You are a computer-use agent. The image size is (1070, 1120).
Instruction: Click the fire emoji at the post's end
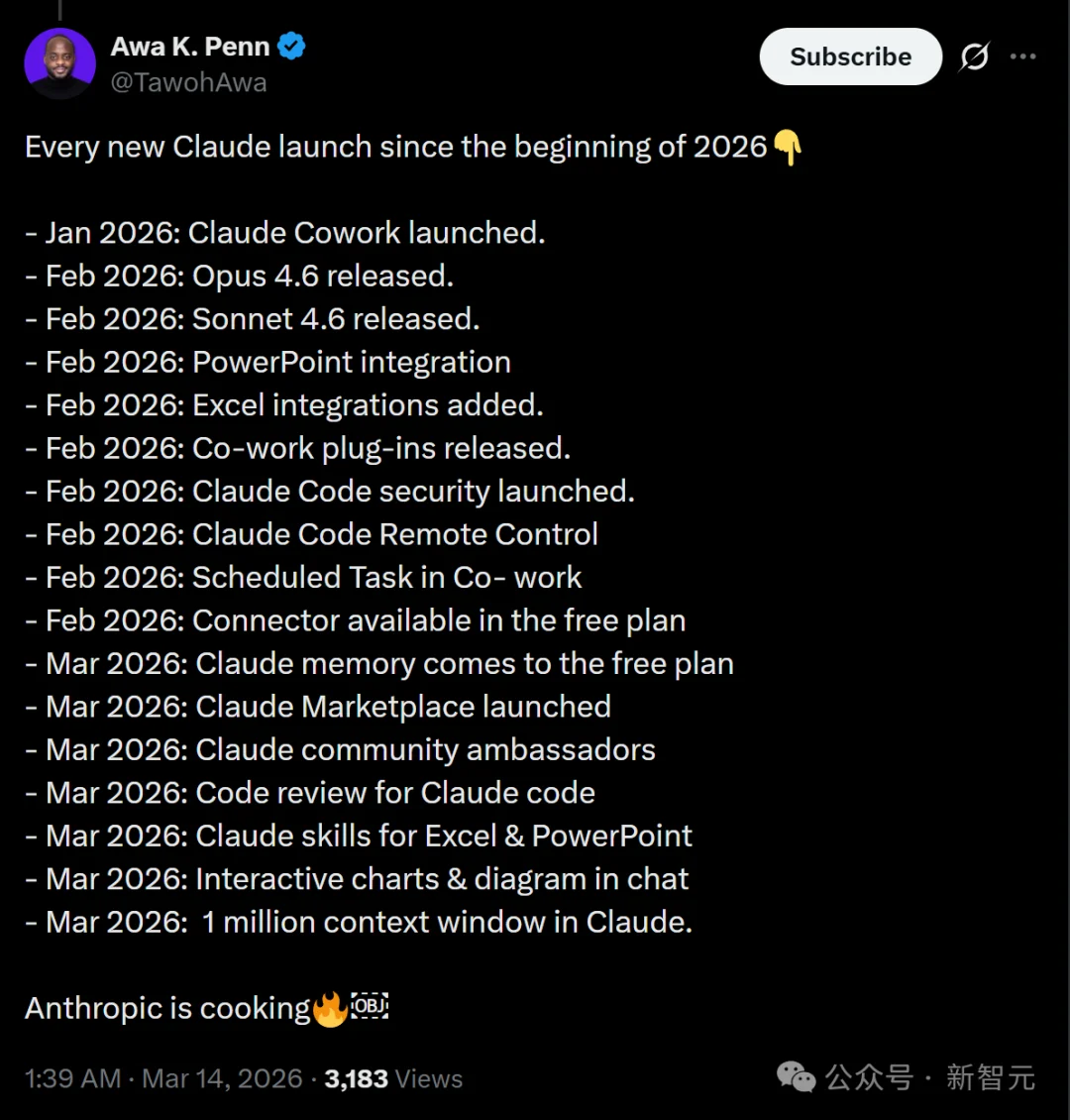[331, 1007]
